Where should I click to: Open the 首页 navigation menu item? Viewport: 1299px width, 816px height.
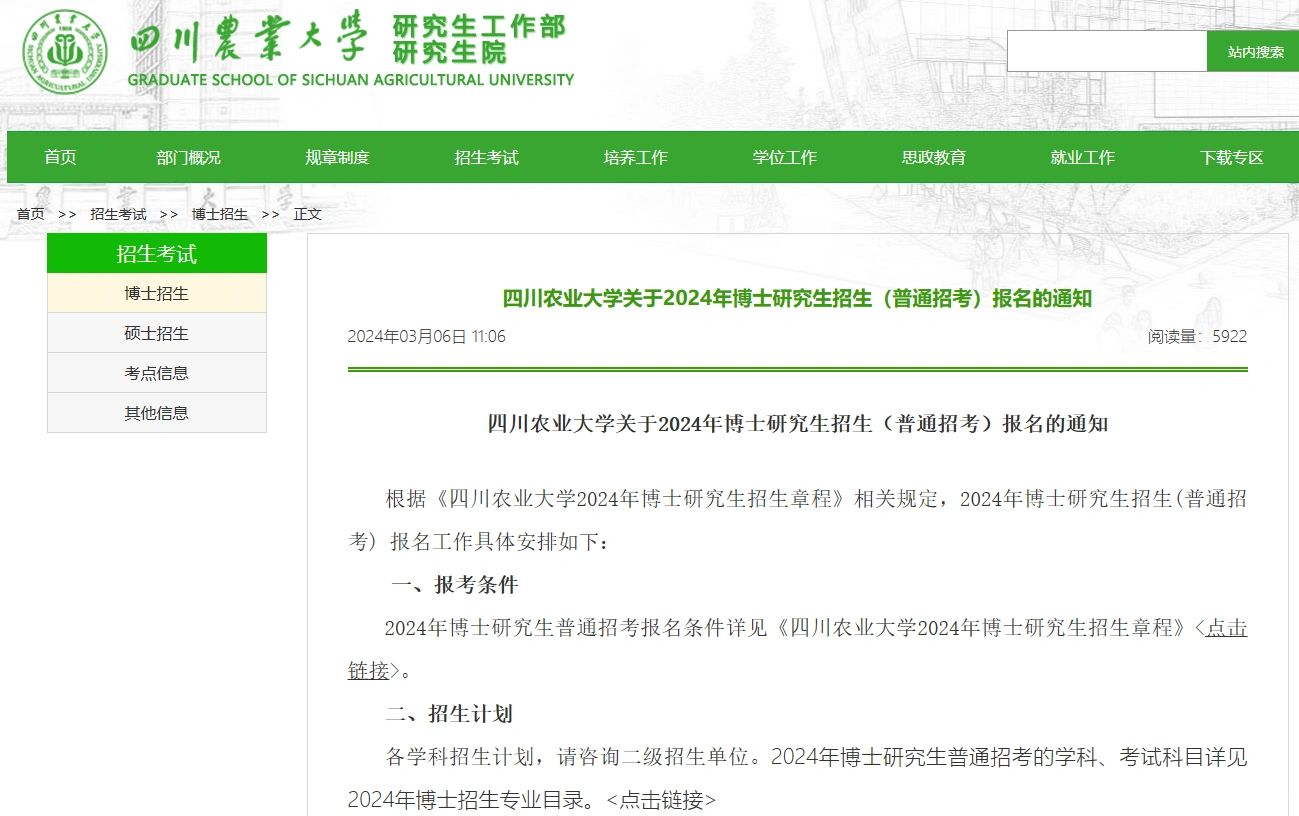click(x=60, y=157)
